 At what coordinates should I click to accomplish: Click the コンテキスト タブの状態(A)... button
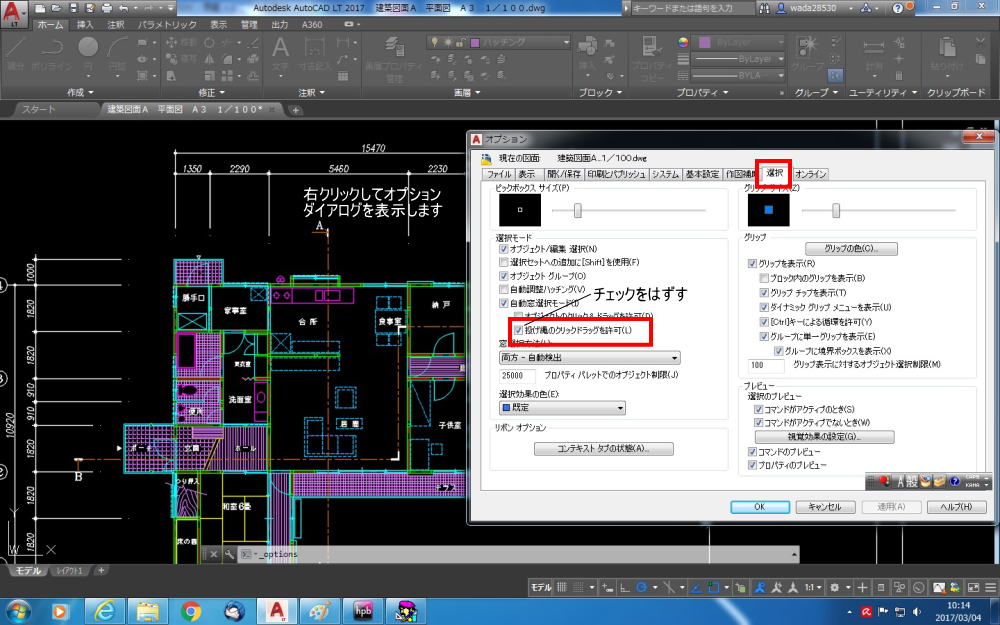click(603, 449)
